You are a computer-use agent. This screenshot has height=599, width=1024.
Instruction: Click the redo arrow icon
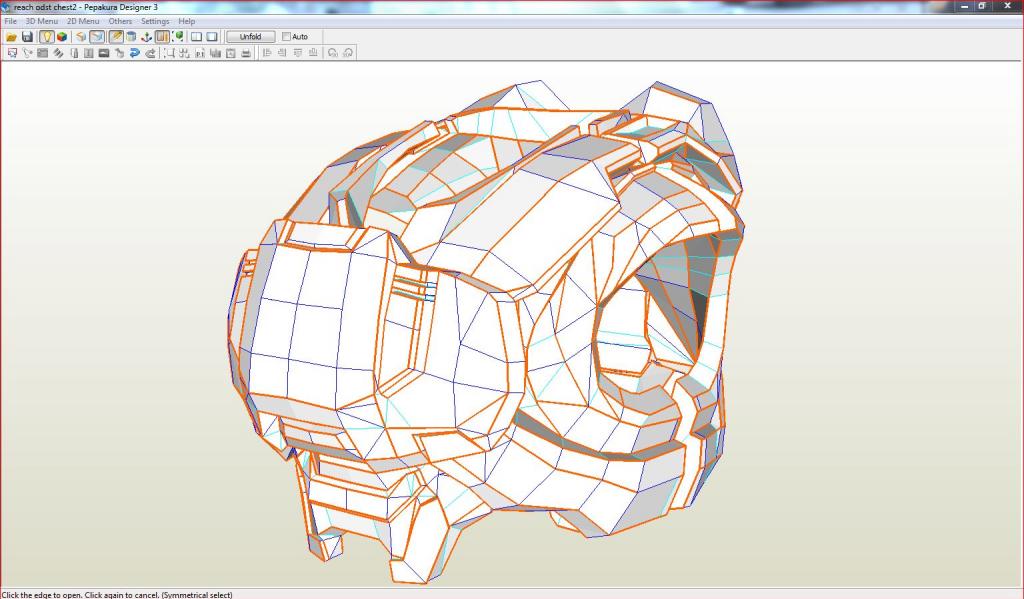[x=150, y=53]
